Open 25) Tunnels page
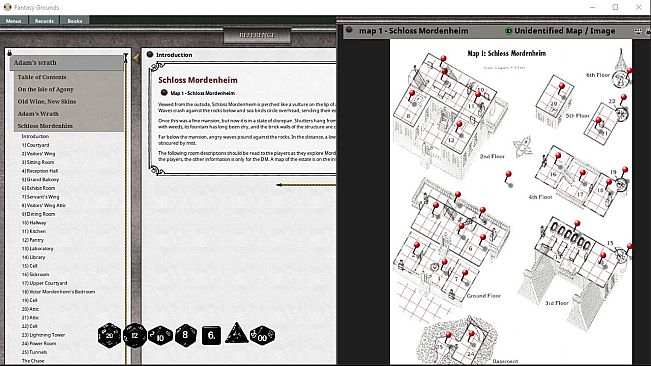 coord(34,352)
